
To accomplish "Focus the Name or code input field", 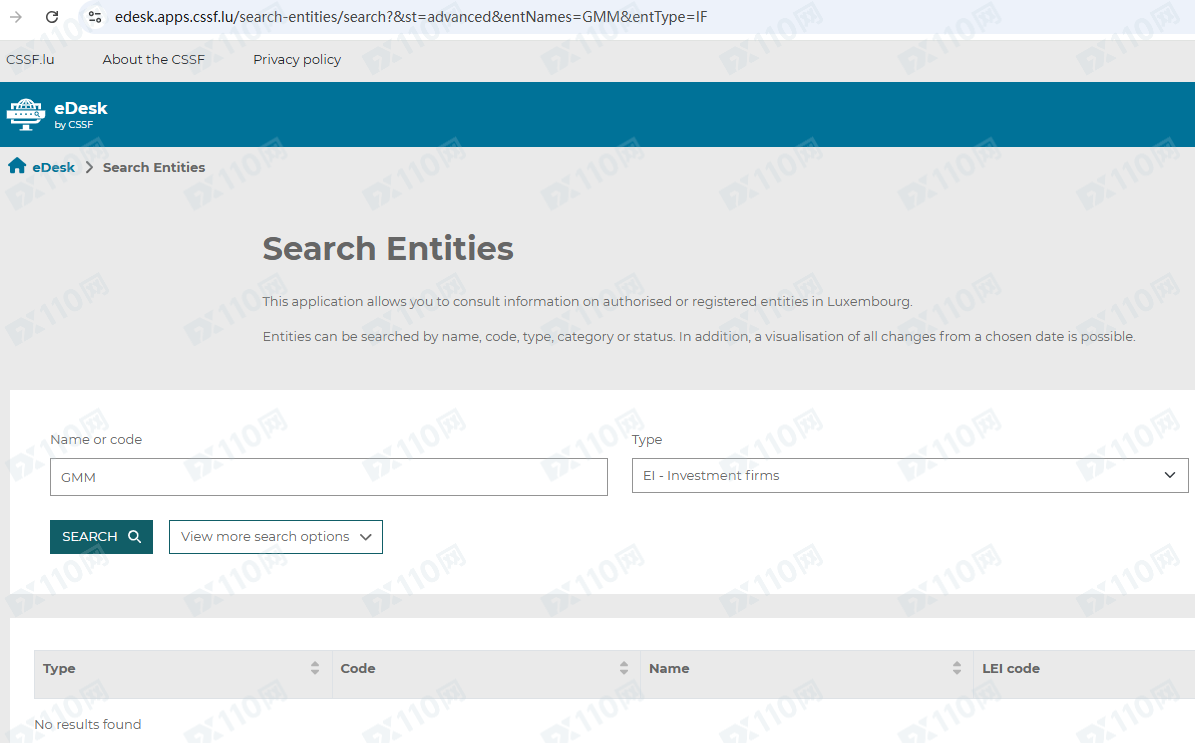I will point(328,478).
